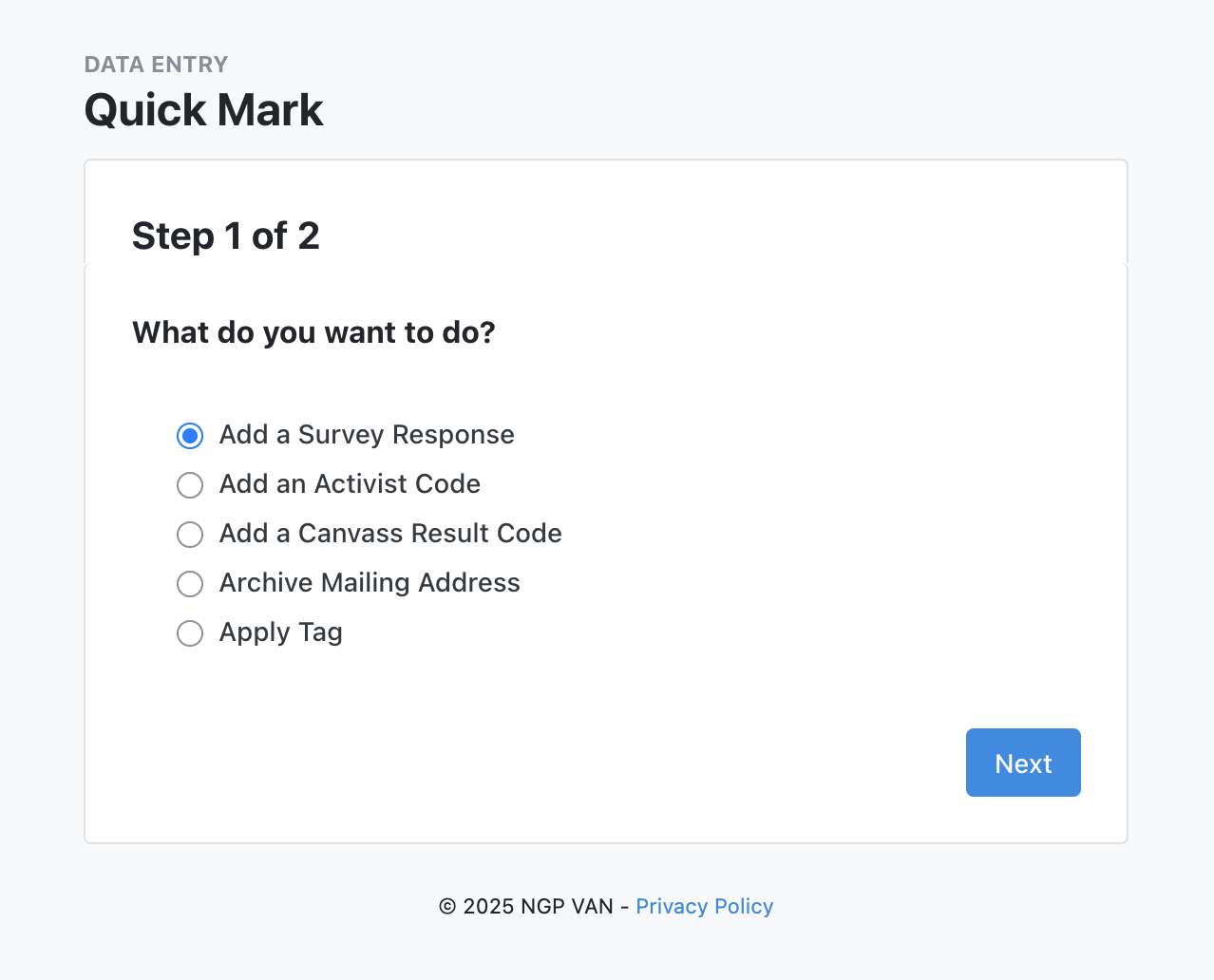Select the Add an Activist Code radio button
The height and width of the screenshot is (980, 1214).
tap(190, 485)
